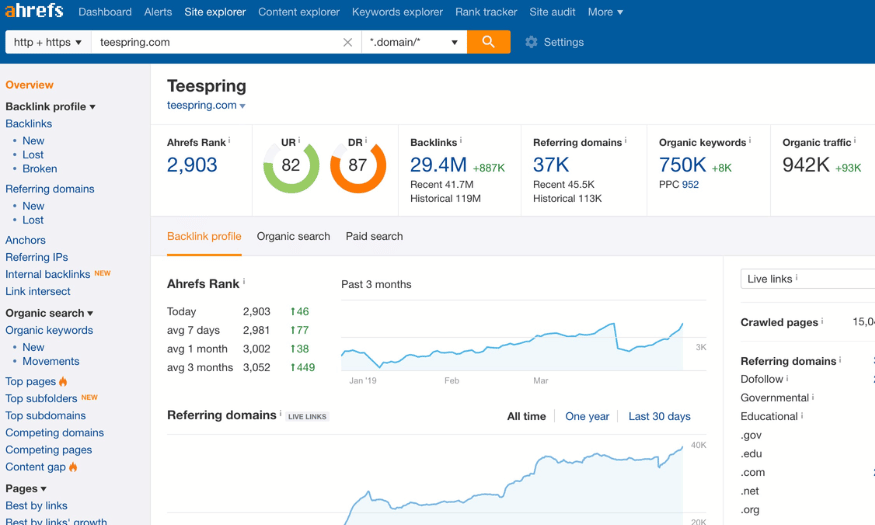Open Content explorer in top navigation
The height and width of the screenshot is (525, 875).
[299, 12]
